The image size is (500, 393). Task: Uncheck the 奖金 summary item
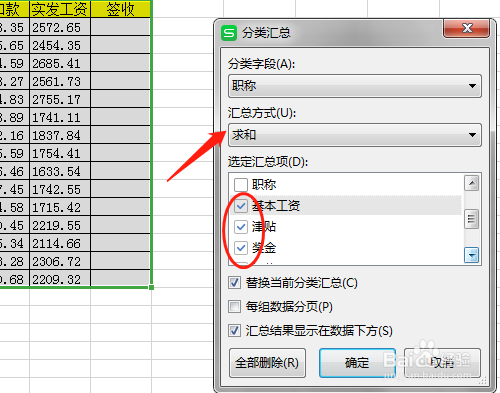[241, 248]
